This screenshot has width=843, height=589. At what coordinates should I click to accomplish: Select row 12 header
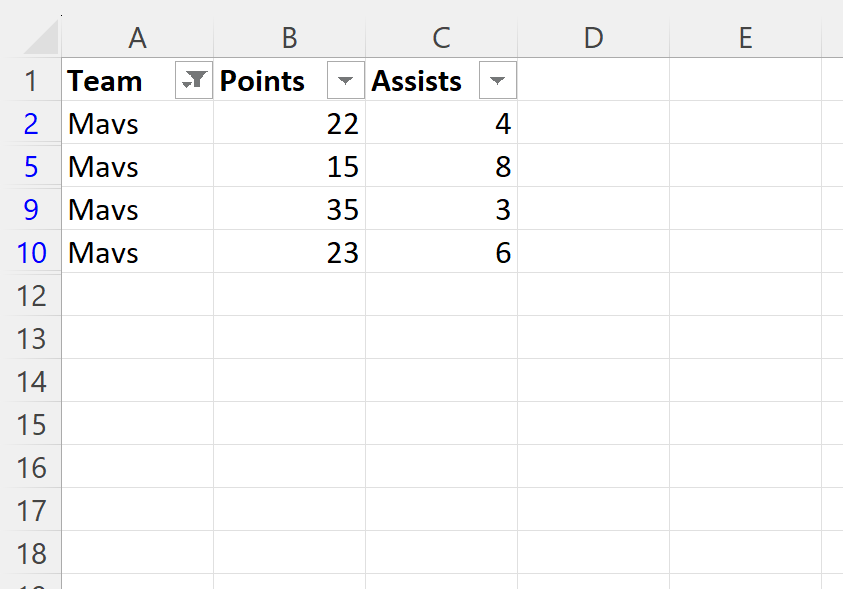tap(31, 296)
